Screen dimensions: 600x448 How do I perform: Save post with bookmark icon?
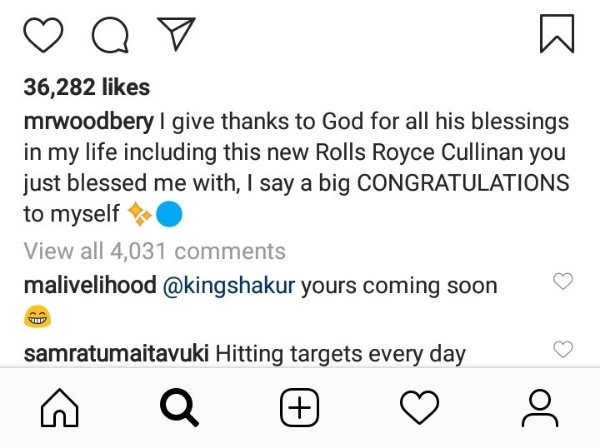[x=557, y=34]
